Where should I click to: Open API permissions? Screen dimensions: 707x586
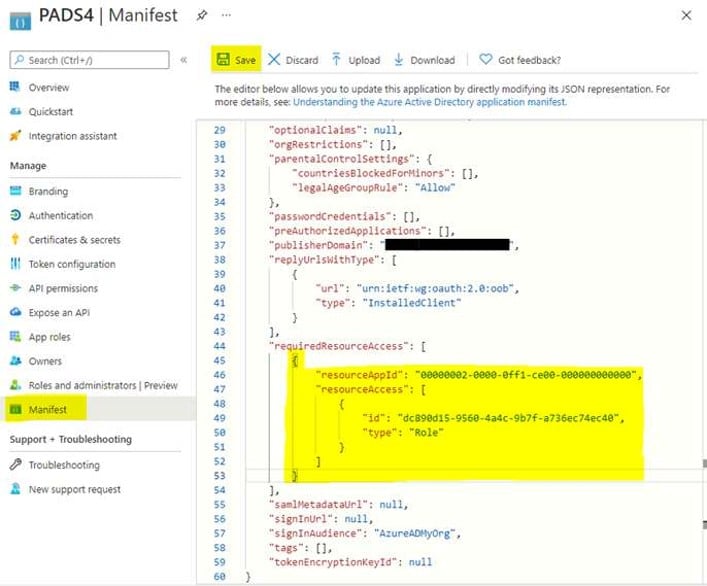pyautogui.click(x=63, y=288)
